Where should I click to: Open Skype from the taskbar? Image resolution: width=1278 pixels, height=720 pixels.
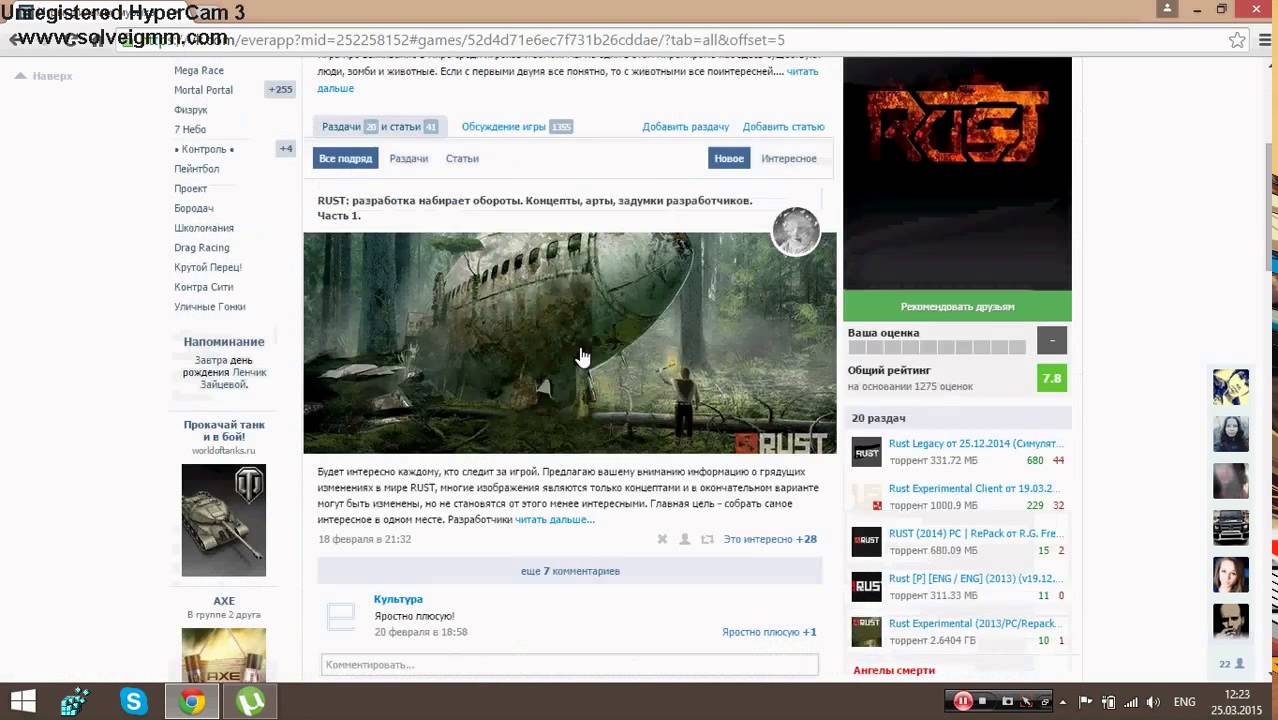click(x=134, y=701)
